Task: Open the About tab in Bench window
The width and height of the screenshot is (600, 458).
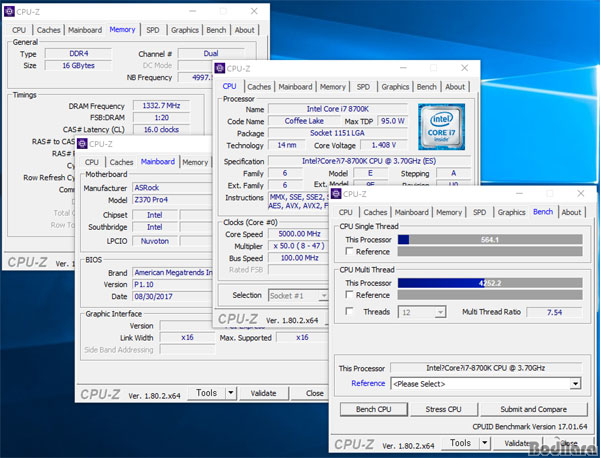Action: [571, 212]
